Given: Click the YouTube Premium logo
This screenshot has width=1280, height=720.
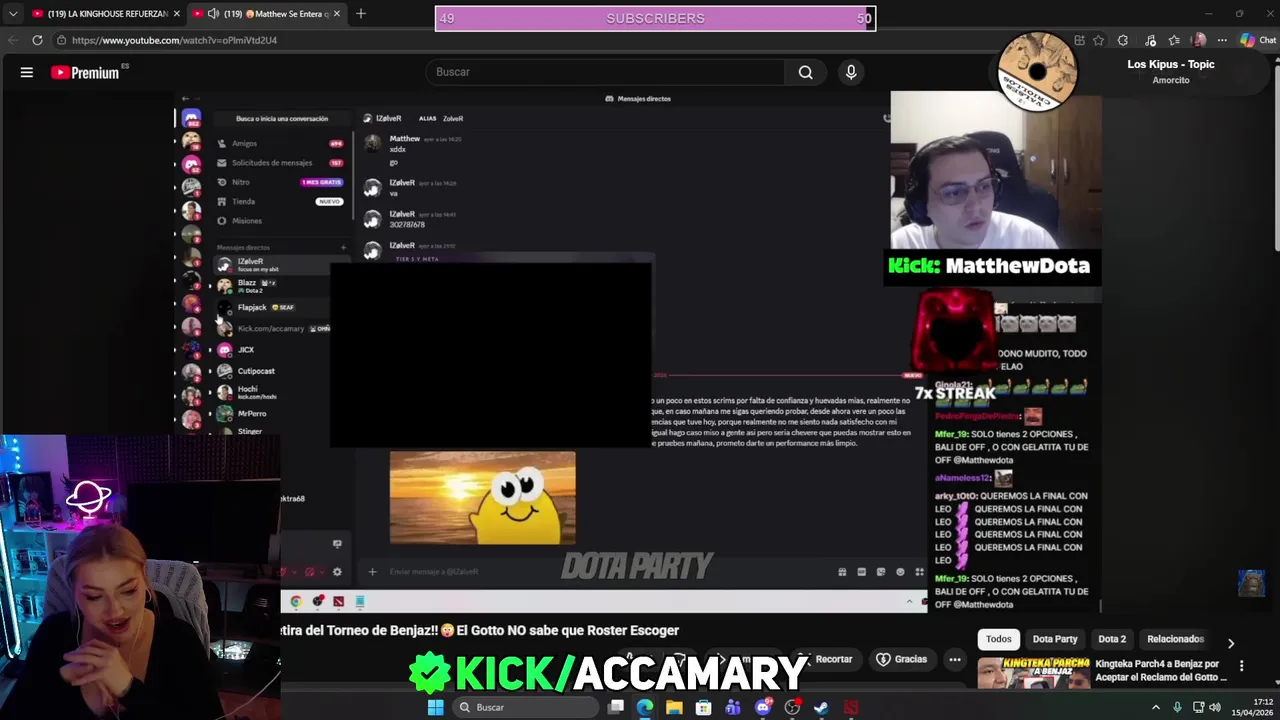Looking at the screenshot, I should (x=85, y=72).
